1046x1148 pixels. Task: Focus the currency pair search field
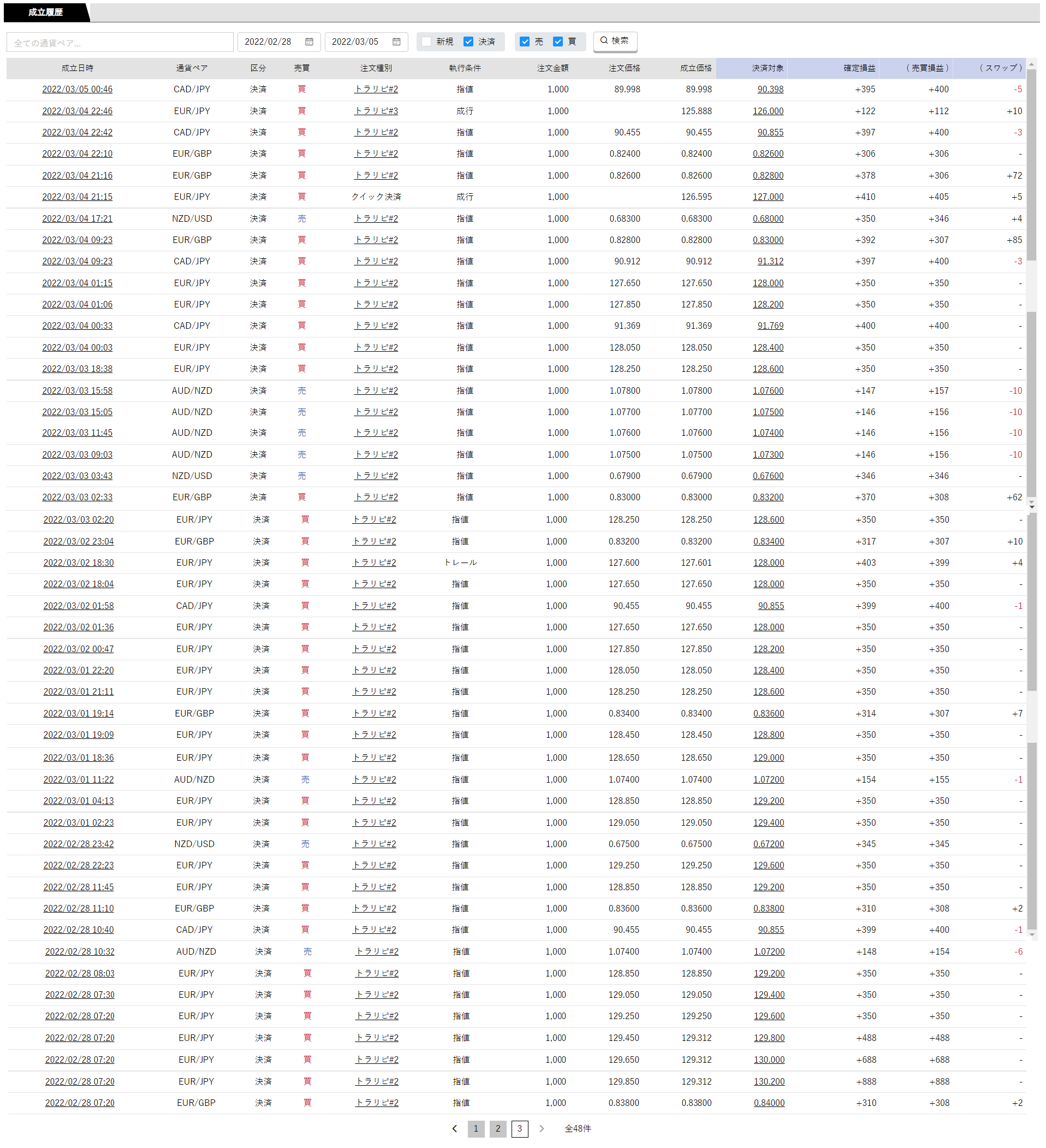120,42
